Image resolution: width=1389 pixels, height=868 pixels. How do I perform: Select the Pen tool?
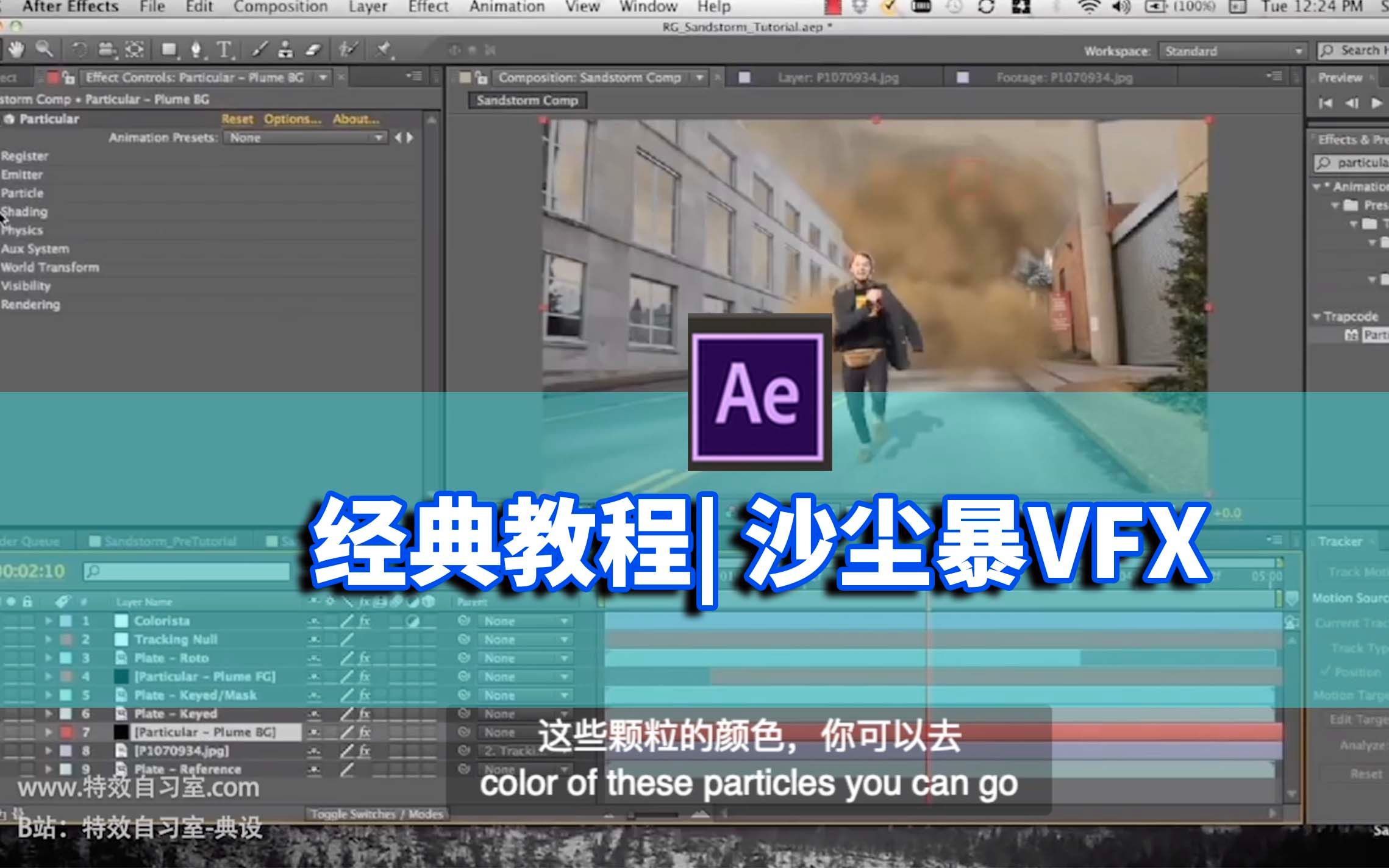(x=197, y=50)
